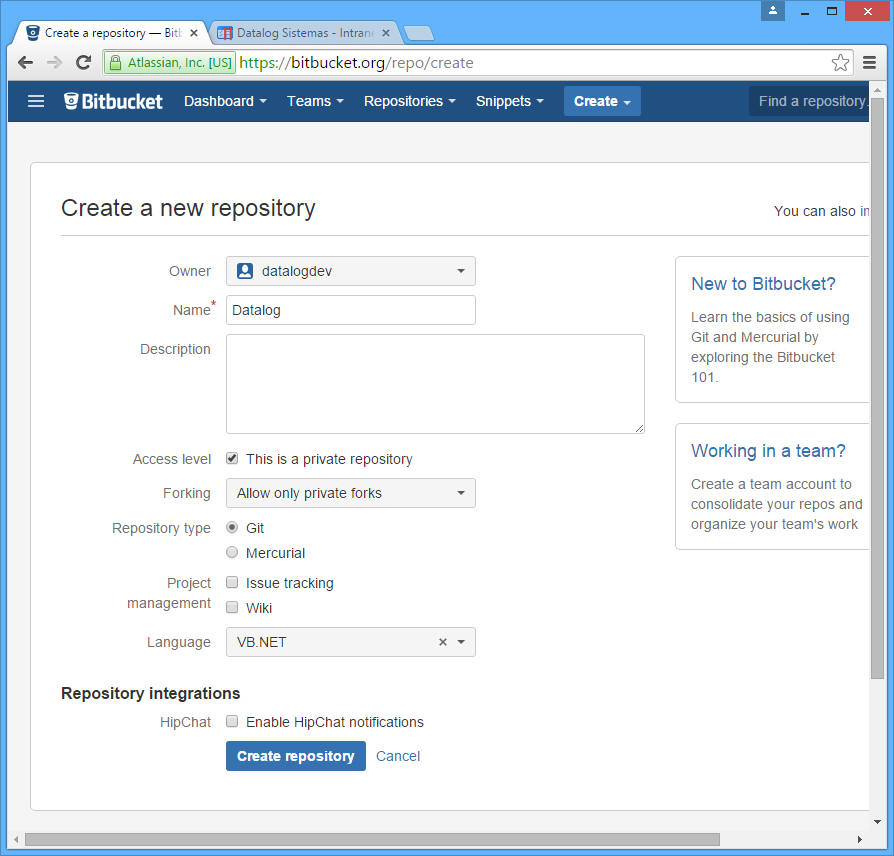The height and width of the screenshot is (856, 894).
Task: Open the hamburger sidebar menu in Bitbucket
Action: (x=36, y=102)
